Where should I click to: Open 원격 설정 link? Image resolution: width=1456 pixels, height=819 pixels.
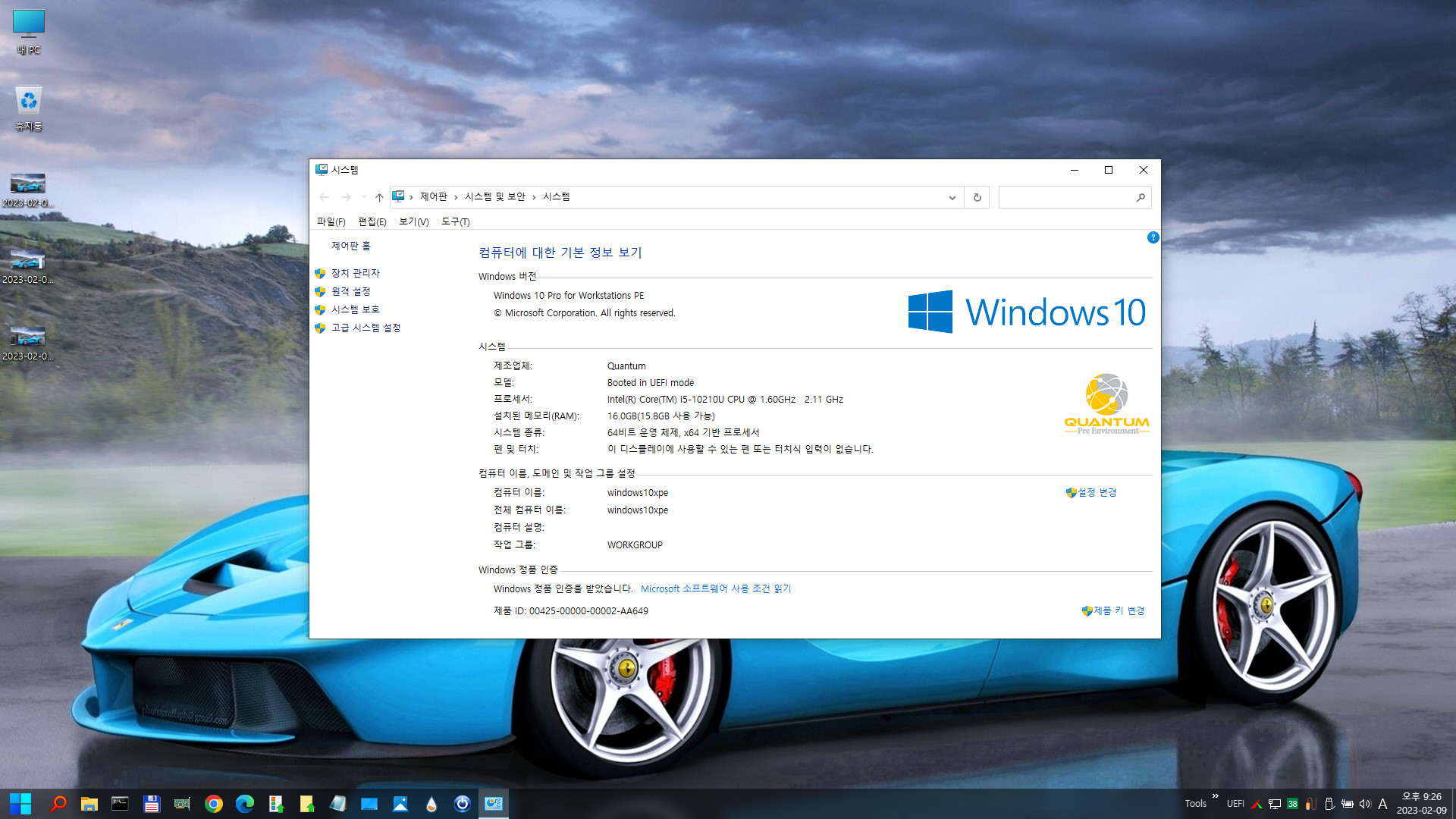click(350, 291)
